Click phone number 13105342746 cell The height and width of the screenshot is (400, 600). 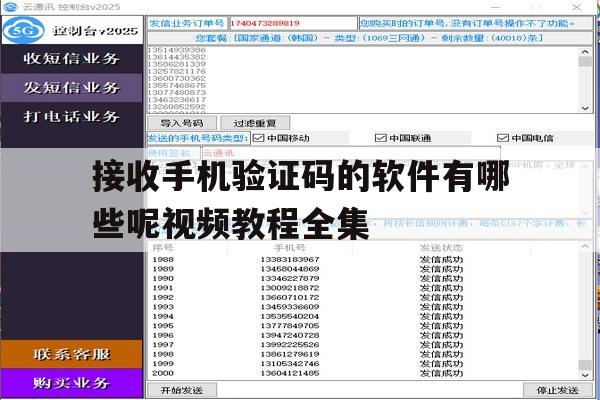[290, 364]
